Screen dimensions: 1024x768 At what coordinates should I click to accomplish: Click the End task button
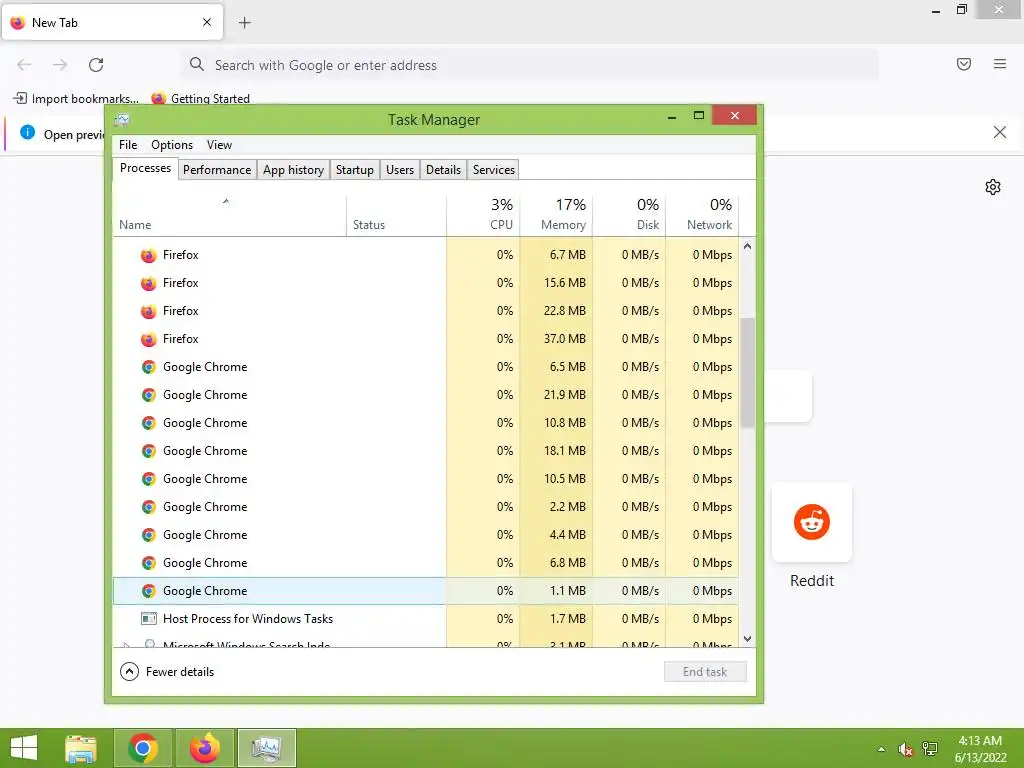[705, 672]
